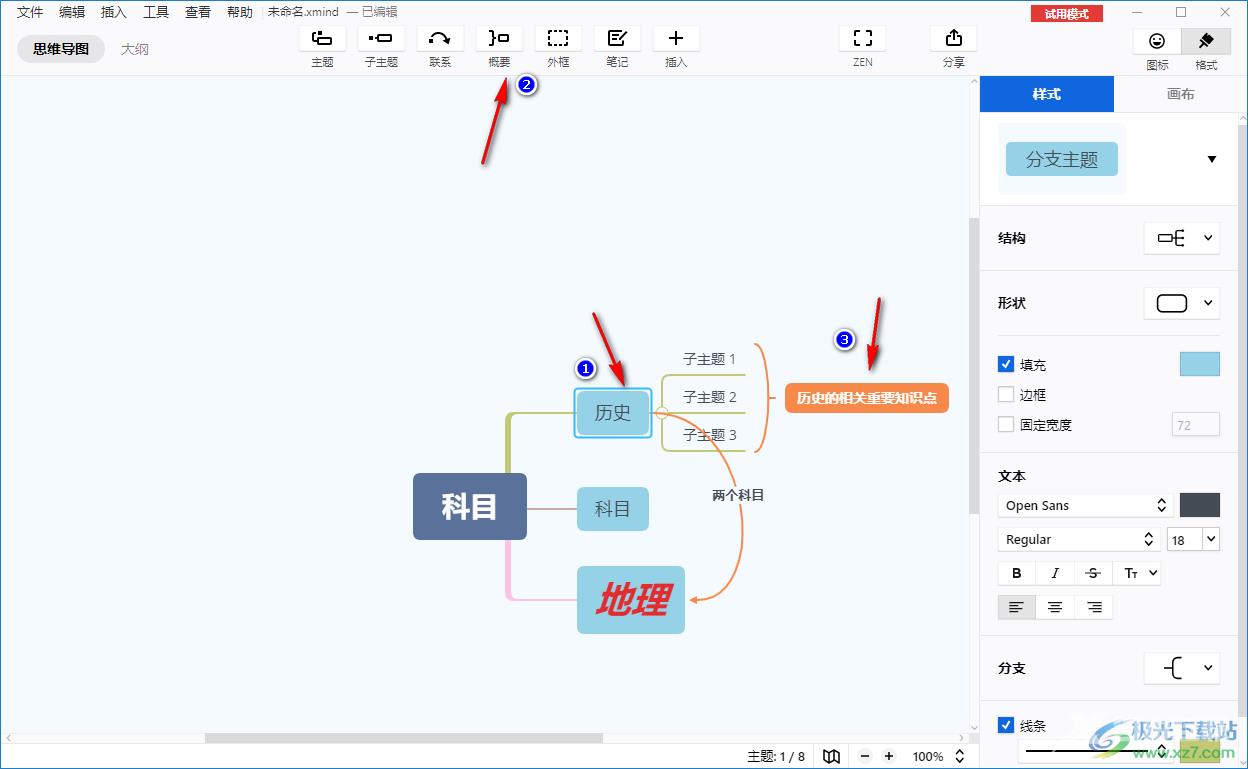Screen dimensions: 1248x769
Task: Switch to the 样式 (Style) tab
Action: click(1046, 94)
